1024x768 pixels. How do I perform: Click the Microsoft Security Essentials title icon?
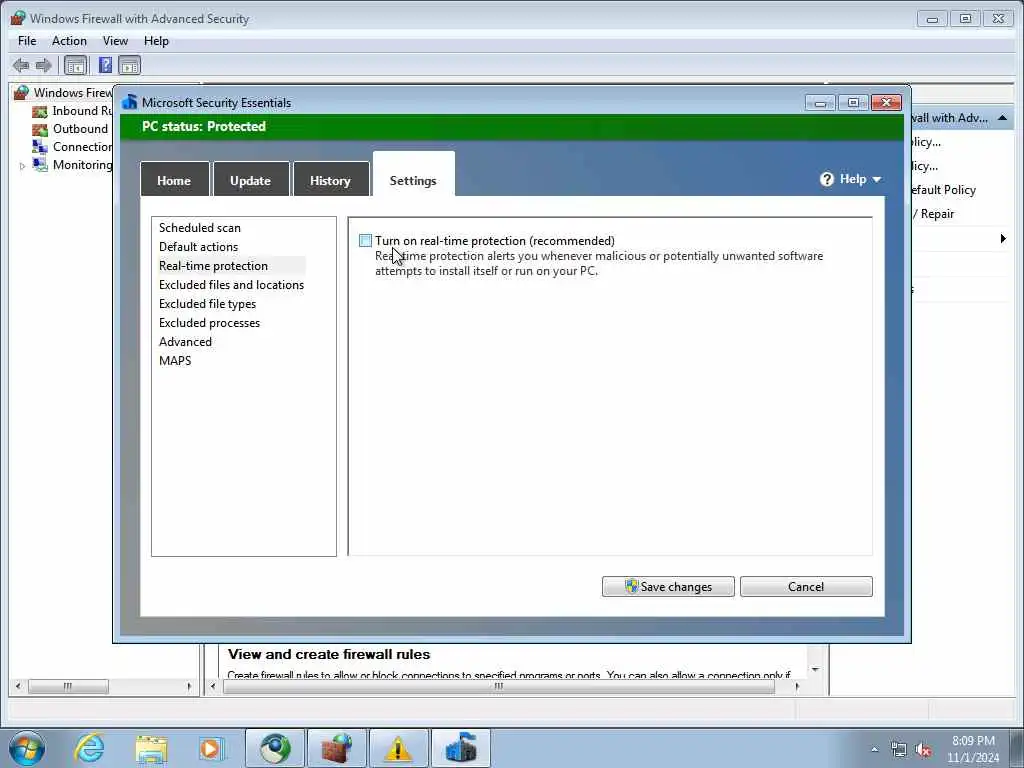(x=130, y=103)
